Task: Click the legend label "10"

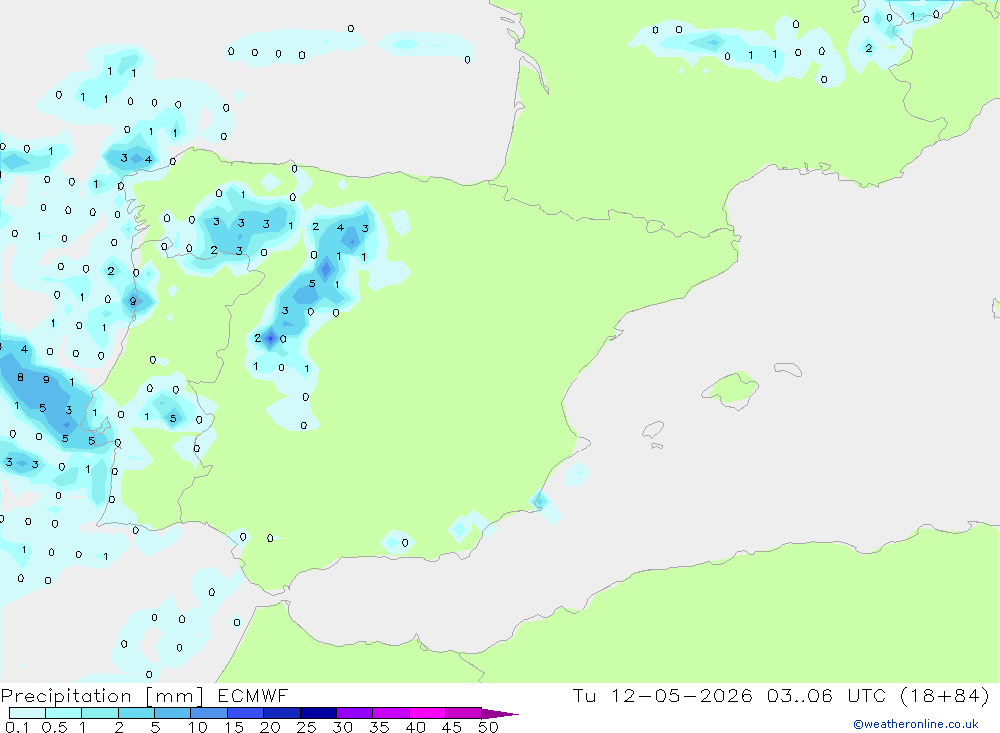Action: (198, 727)
